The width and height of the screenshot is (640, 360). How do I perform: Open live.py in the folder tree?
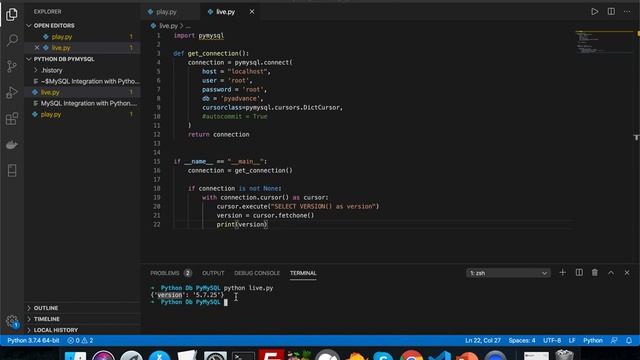coord(82,92)
